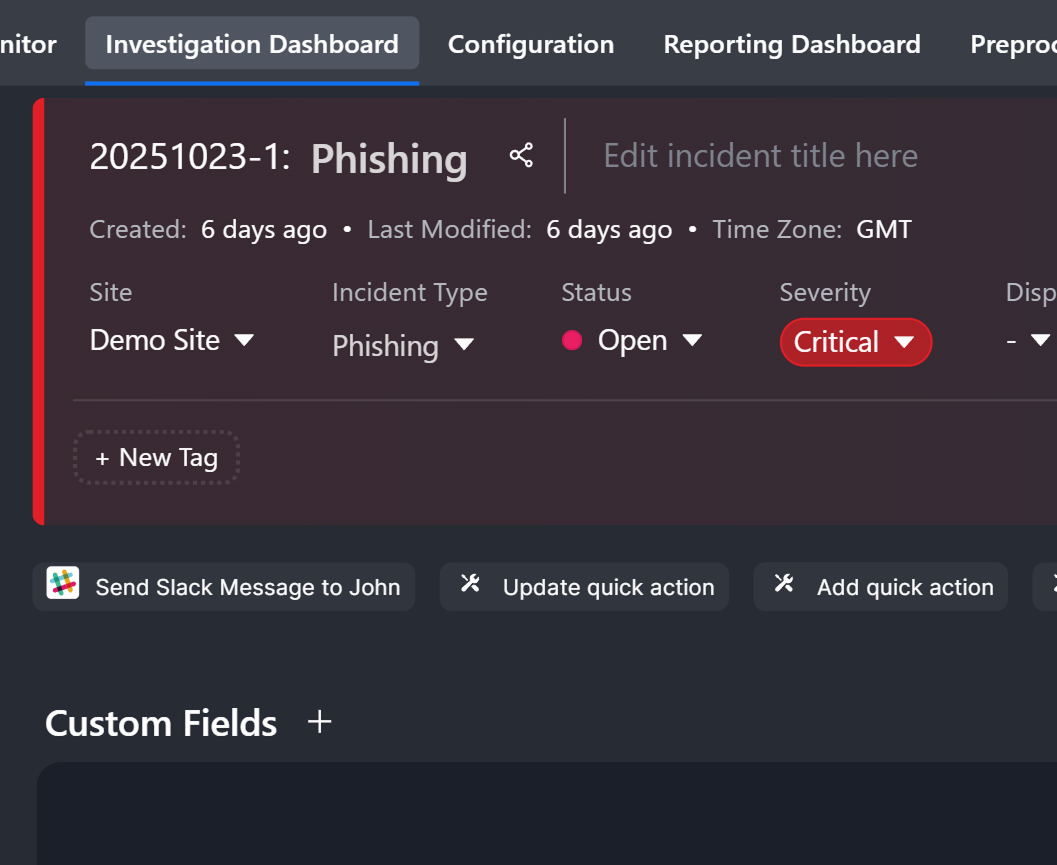Change the Status from Open
This screenshot has width=1057, height=865.
point(649,341)
